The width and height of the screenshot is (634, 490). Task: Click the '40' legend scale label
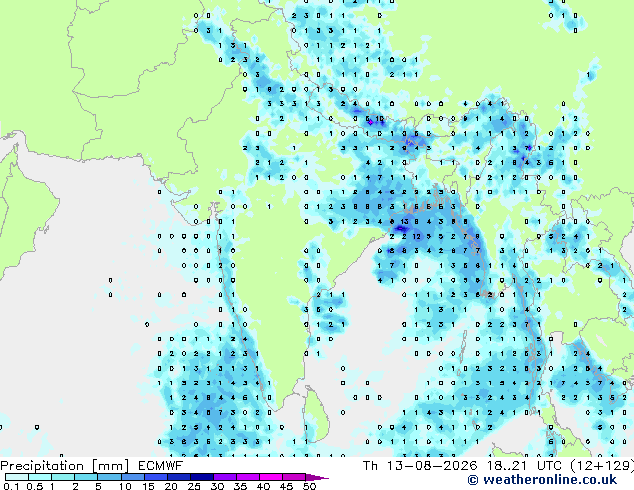263,486
